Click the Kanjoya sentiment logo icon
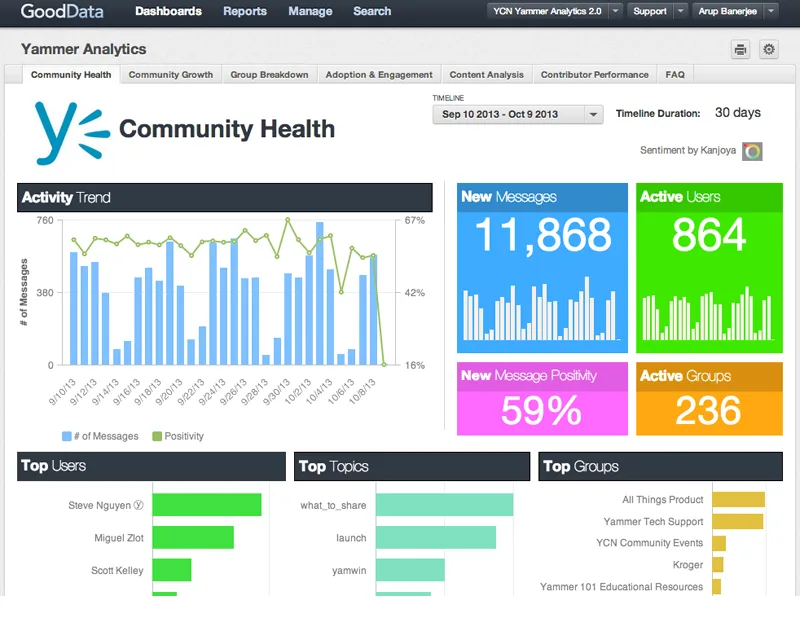Screen dimensions: 801x622 (752, 151)
